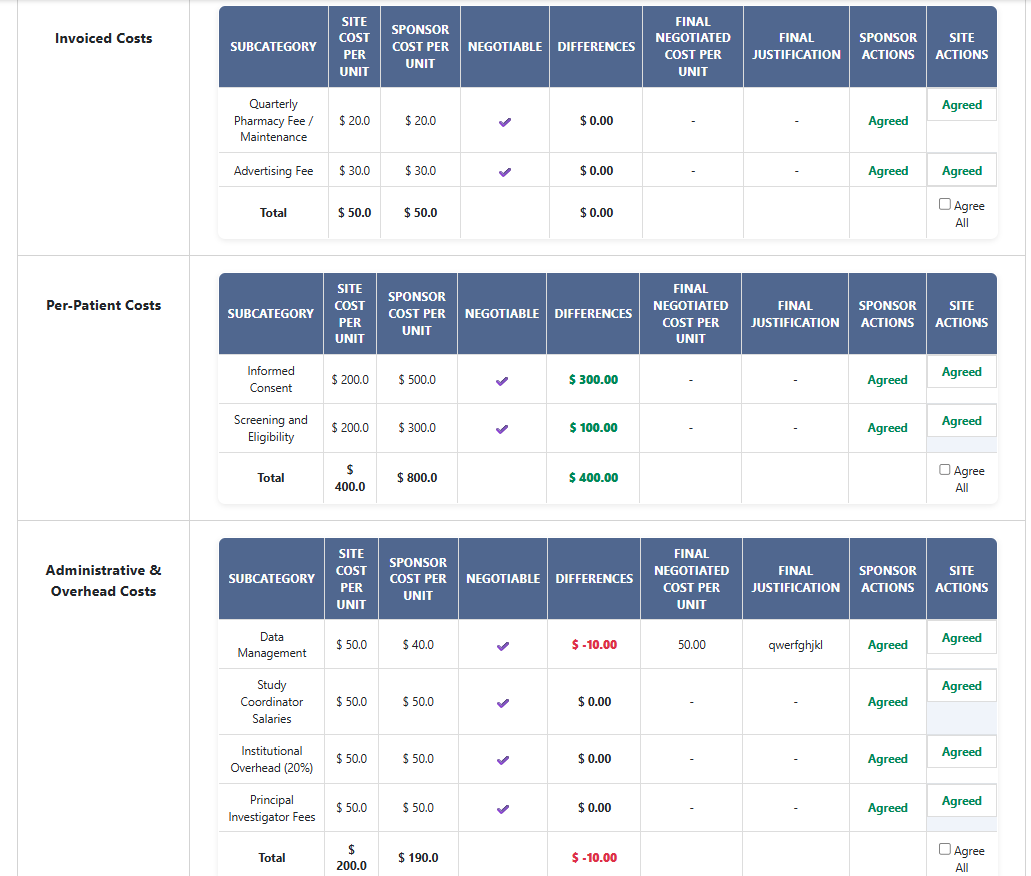The image size is (1031, 876).
Task: Click the Quarterly Pharmacy Fee negotiable checkmark
Action: coord(505,121)
